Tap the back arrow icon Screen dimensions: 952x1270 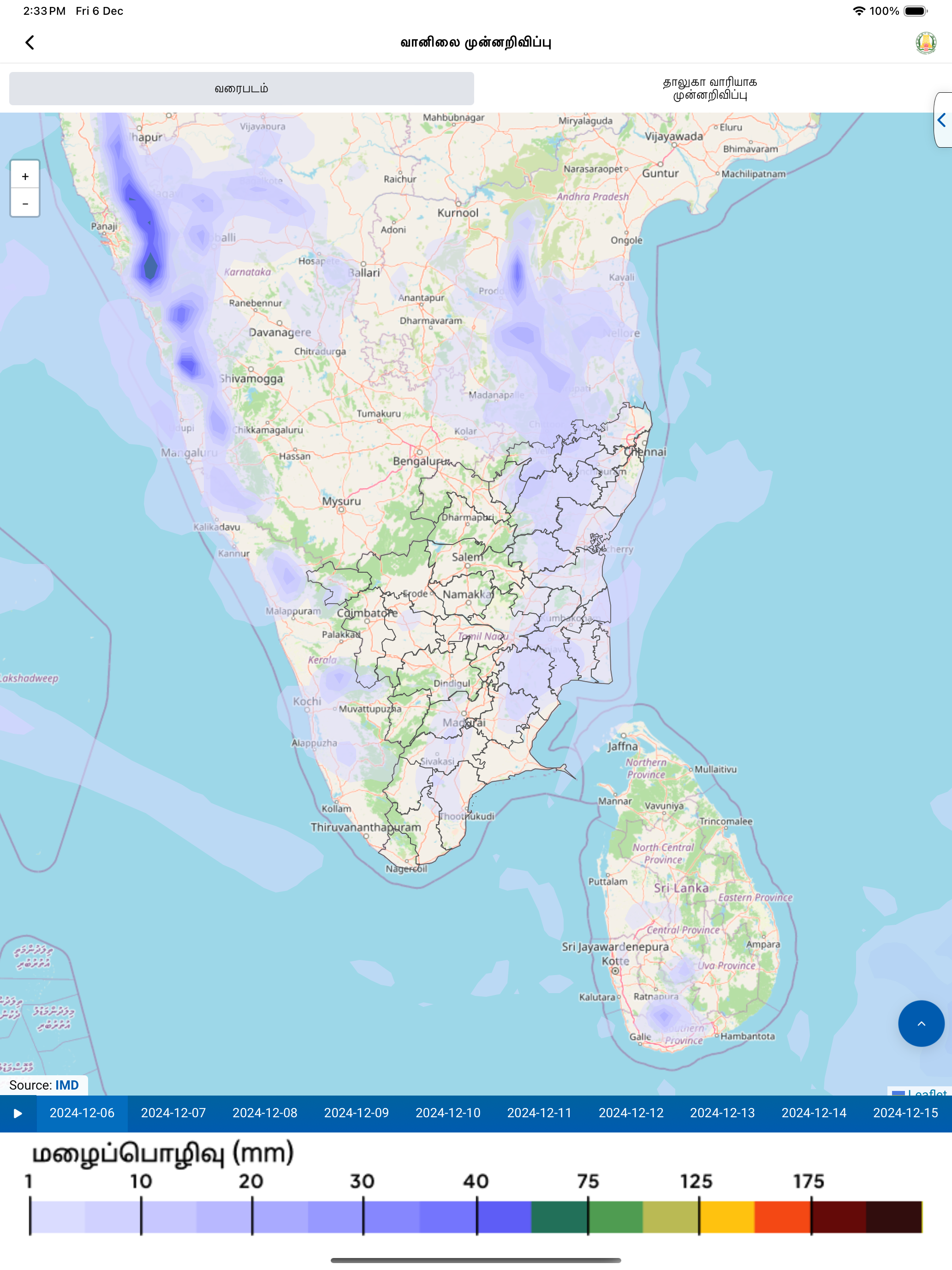(x=30, y=42)
